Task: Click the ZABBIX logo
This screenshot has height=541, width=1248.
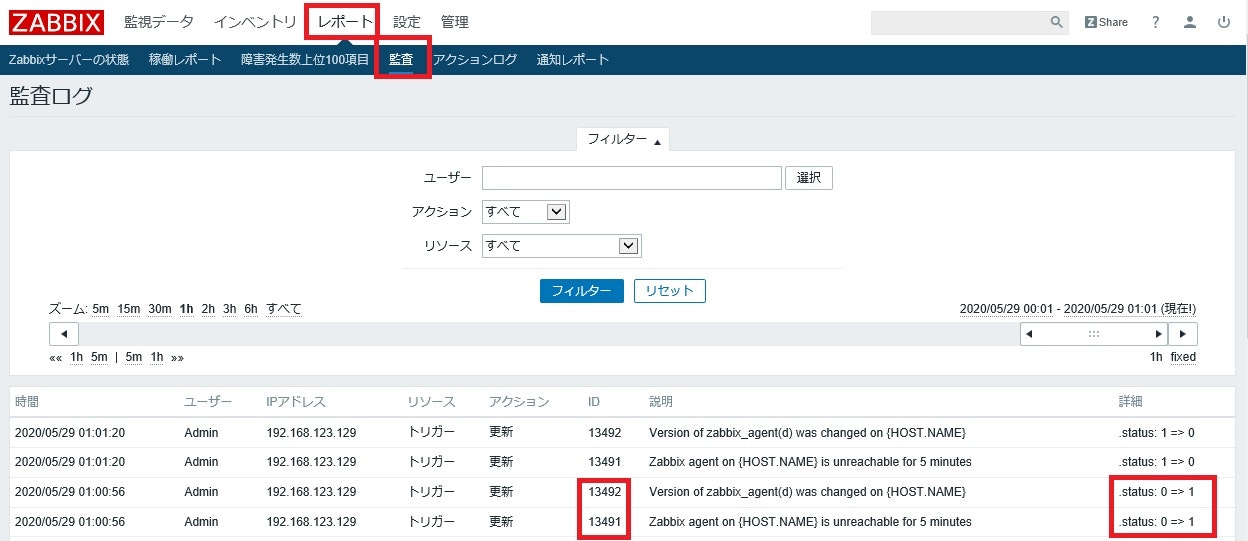Action: [x=57, y=21]
